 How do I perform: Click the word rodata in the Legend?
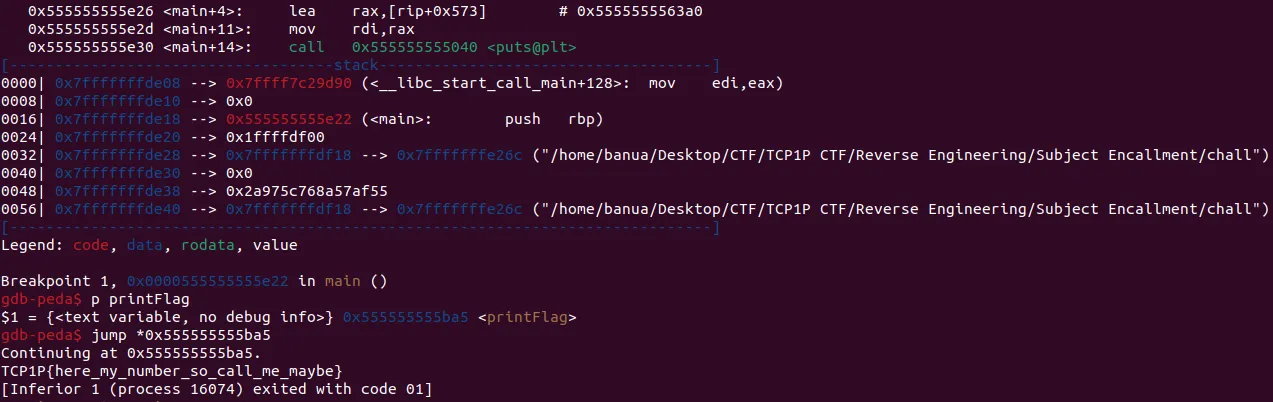coord(205,245)
